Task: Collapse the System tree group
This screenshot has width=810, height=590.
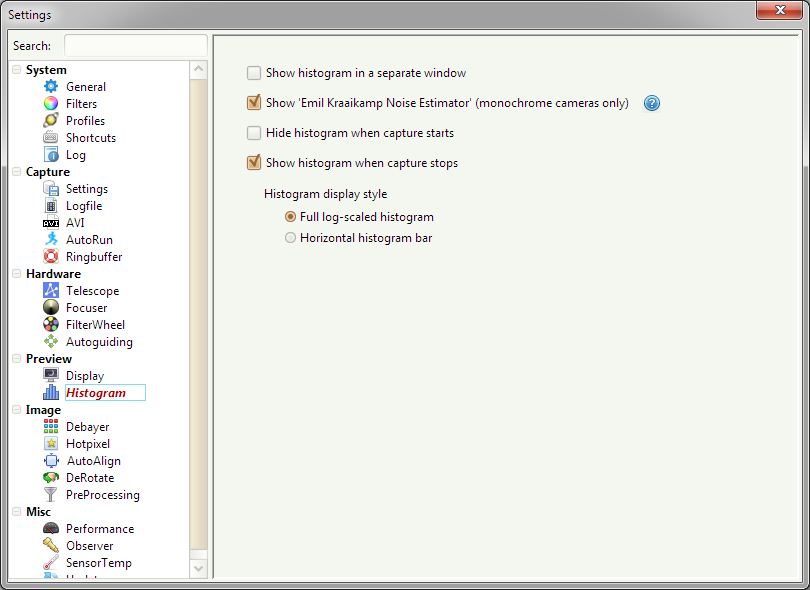Action: [x=17, y=70]
